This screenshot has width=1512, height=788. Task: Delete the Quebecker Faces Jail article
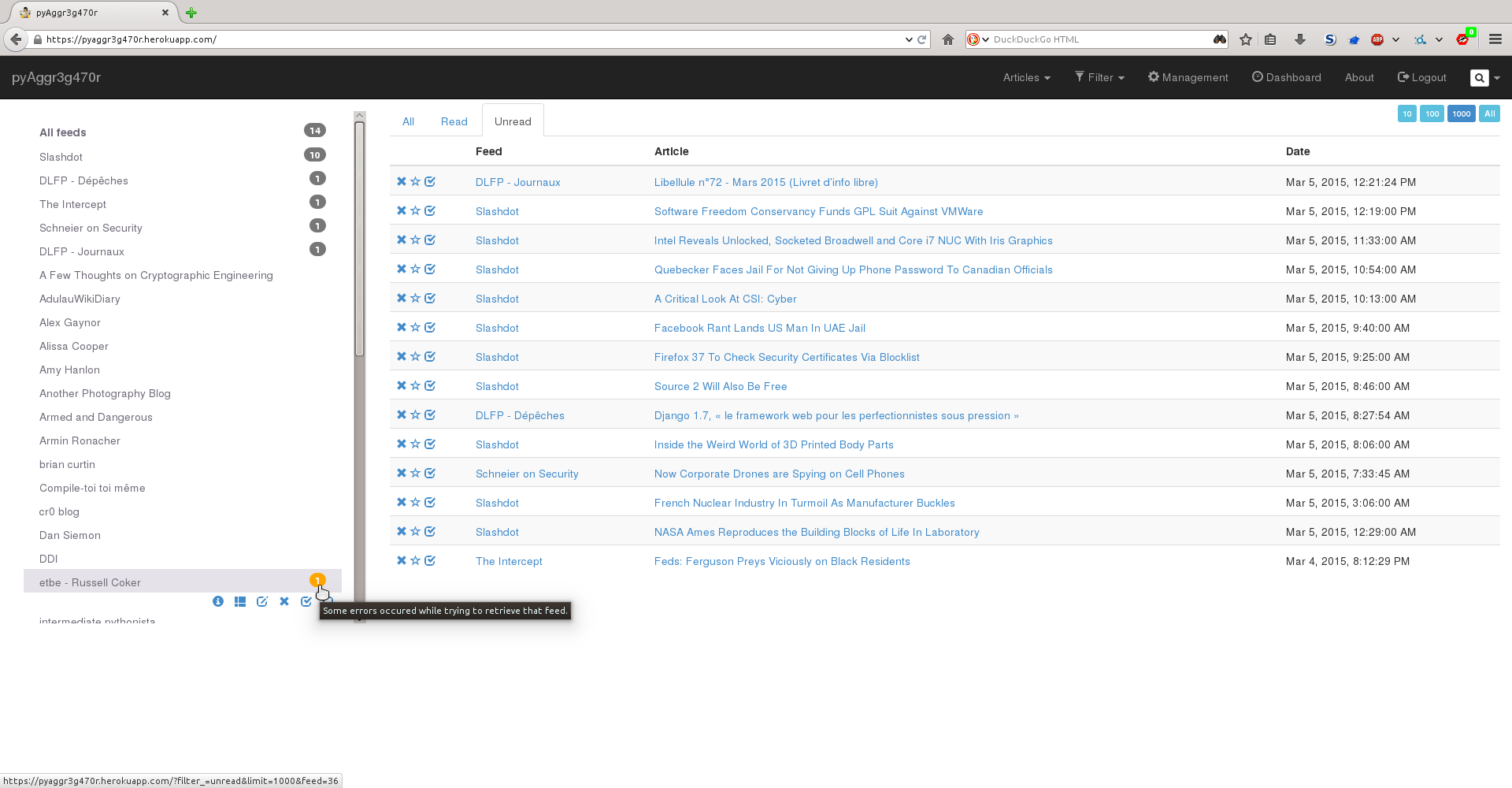(402, 269)
